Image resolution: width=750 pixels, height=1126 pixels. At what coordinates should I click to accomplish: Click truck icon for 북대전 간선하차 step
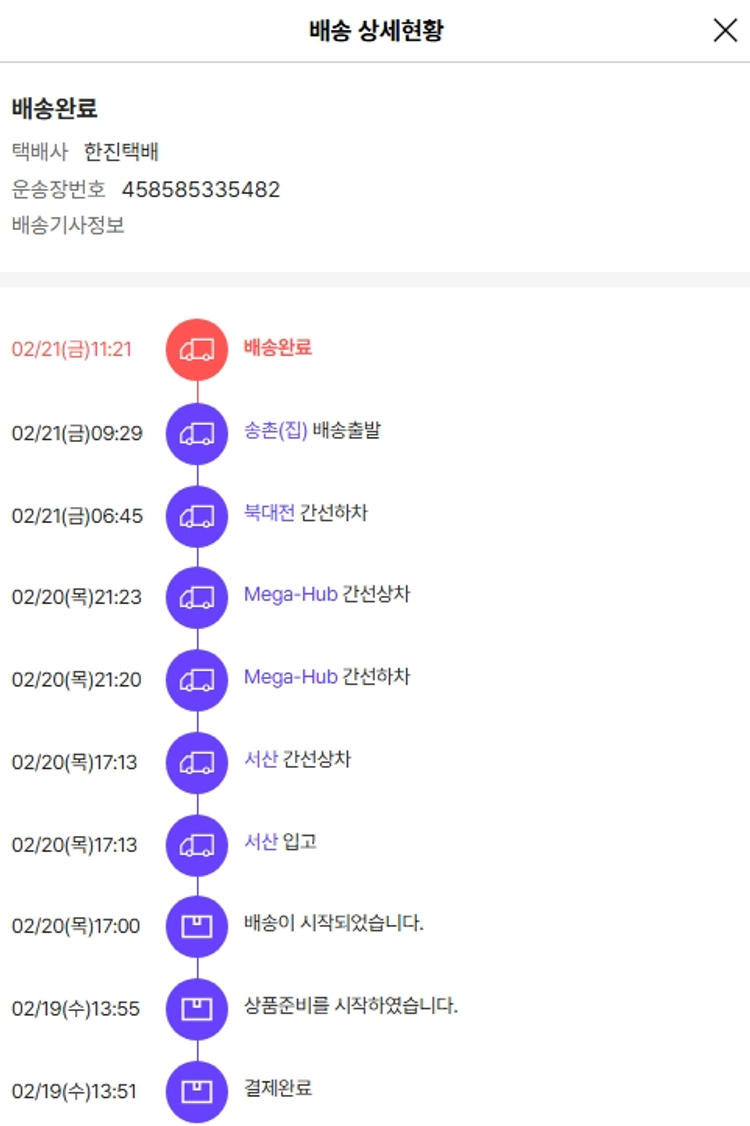click(197, 515)
